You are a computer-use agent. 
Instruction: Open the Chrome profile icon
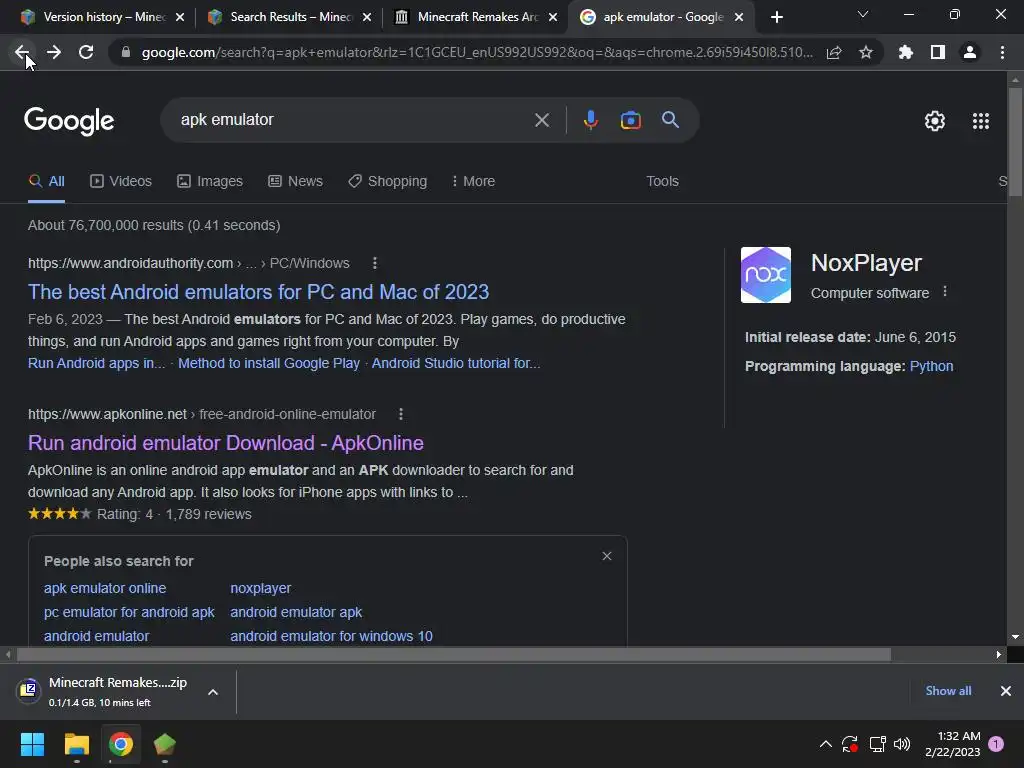(970, 52)
